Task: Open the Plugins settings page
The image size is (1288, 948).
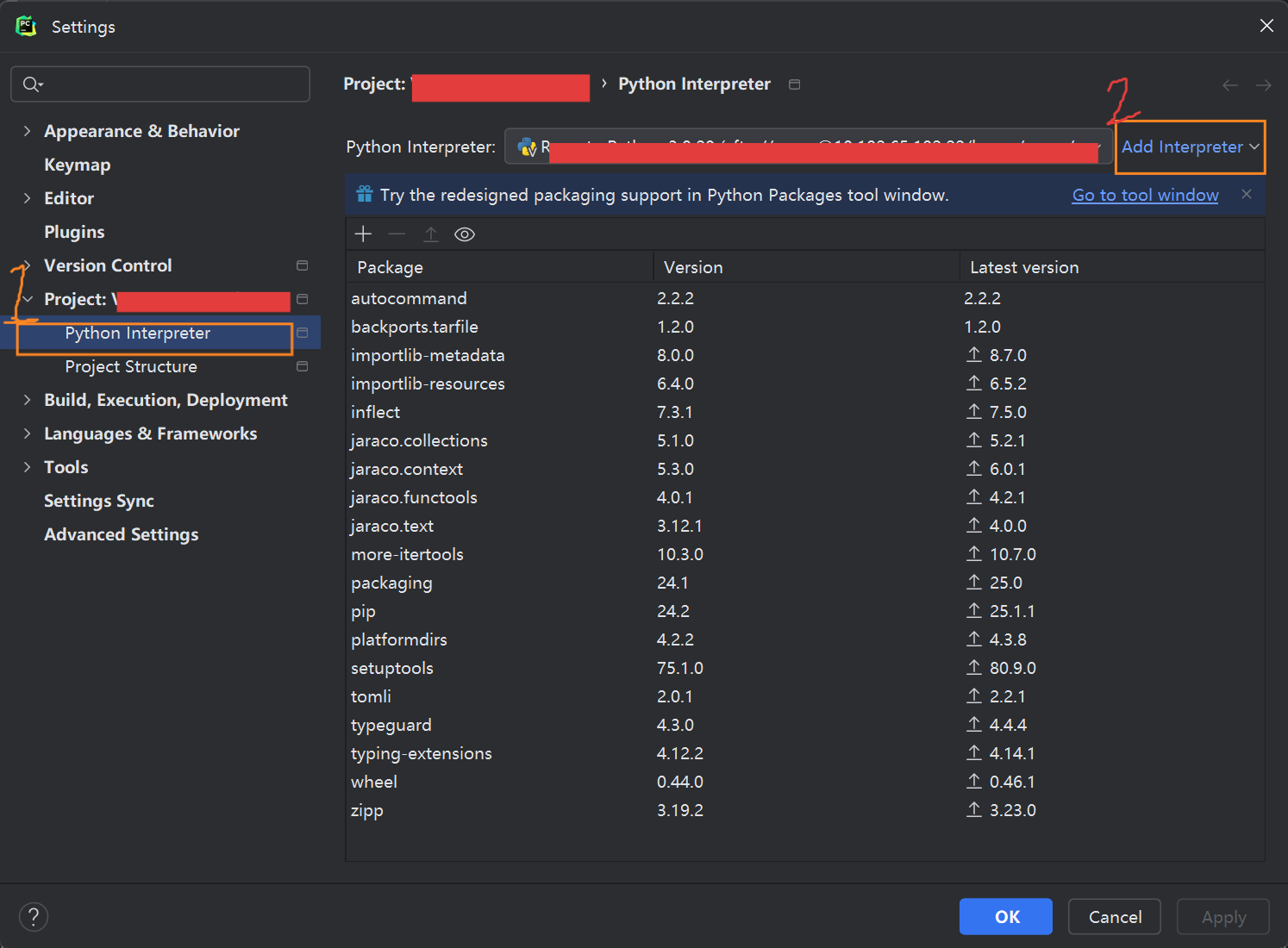Action: coord(74,232)
